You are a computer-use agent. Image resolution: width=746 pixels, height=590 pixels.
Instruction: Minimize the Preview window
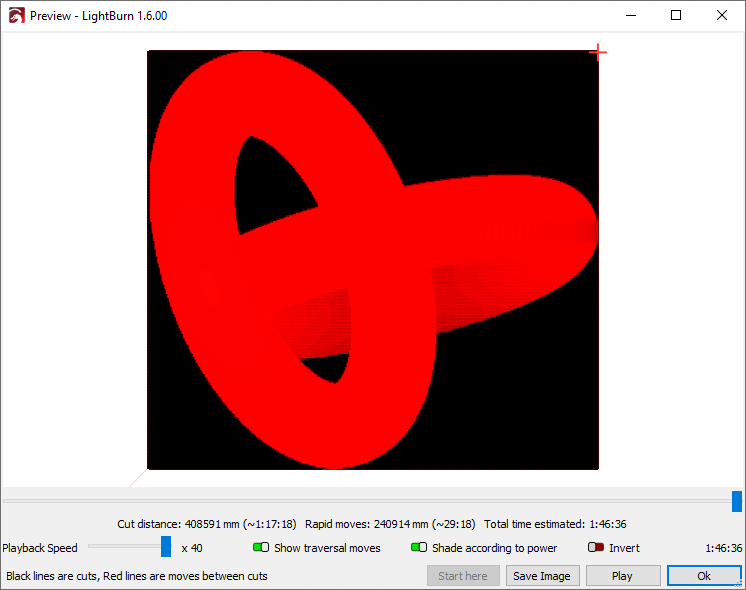631,16
